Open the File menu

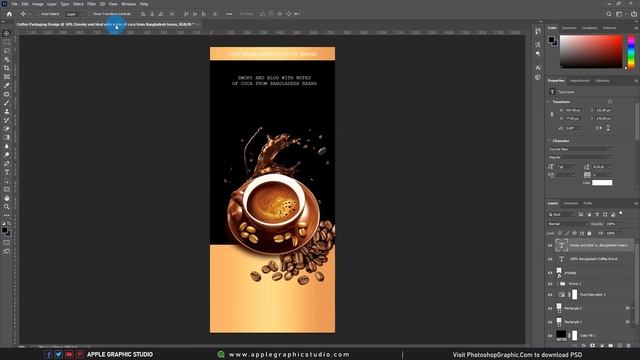coord(14,4)
